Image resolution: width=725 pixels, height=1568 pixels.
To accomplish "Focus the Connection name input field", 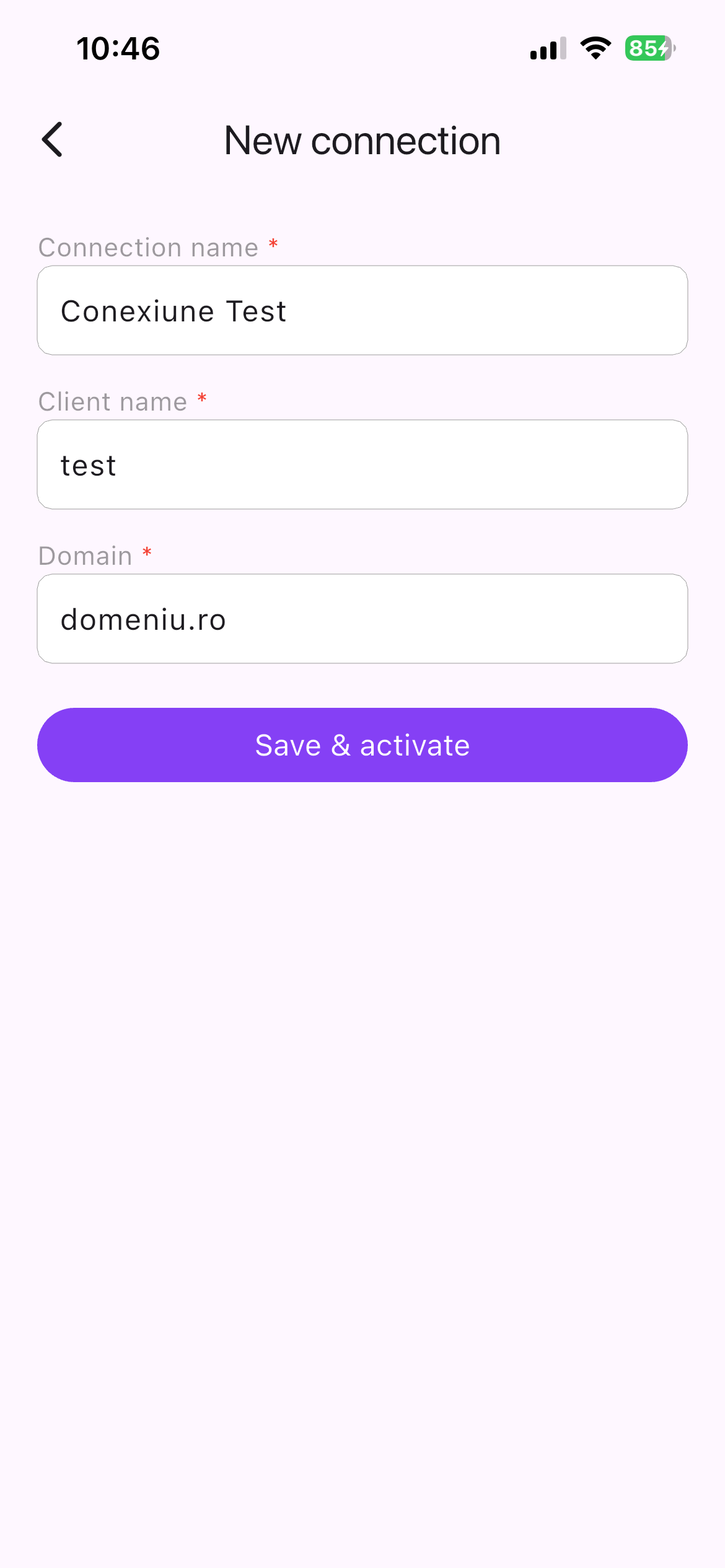I will coord(362,310).
